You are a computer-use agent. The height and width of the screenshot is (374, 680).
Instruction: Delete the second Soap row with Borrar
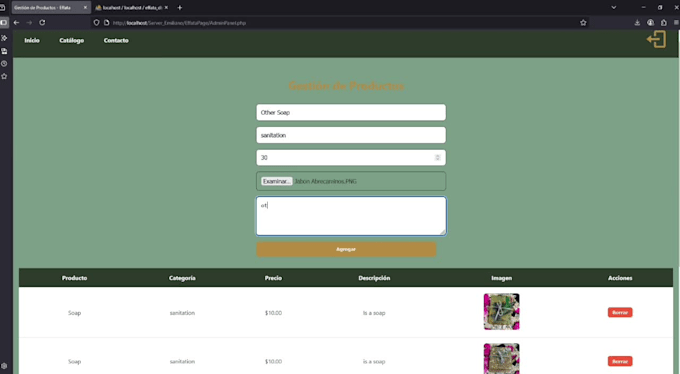[x=620, y=361]
